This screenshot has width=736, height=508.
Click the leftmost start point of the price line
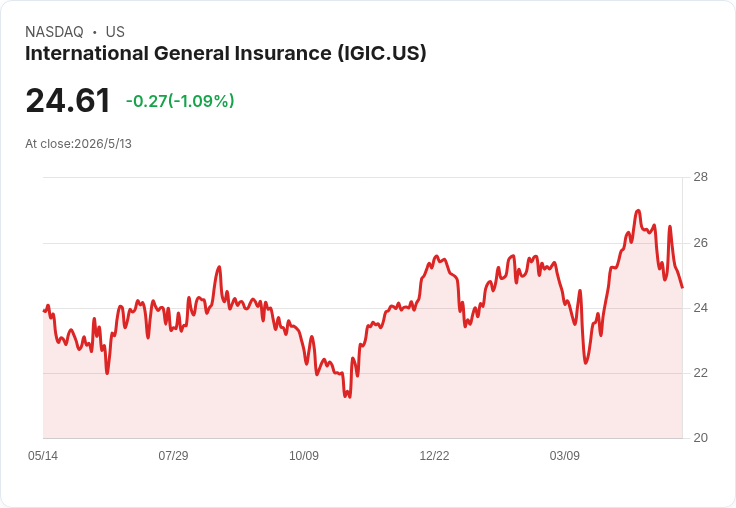[44, 311]
